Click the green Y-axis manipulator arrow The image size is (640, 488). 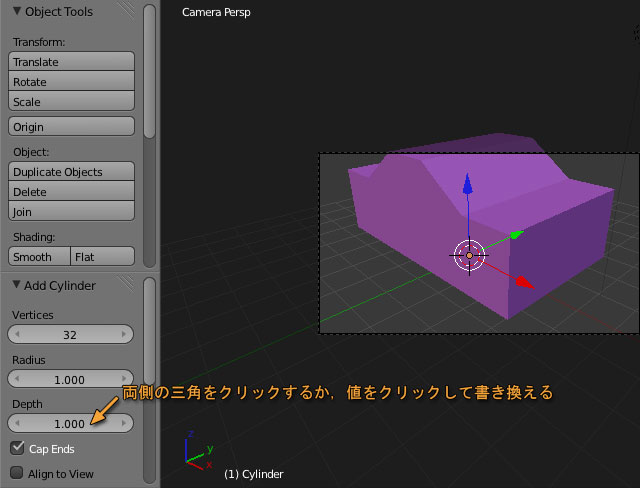[516, 235]
